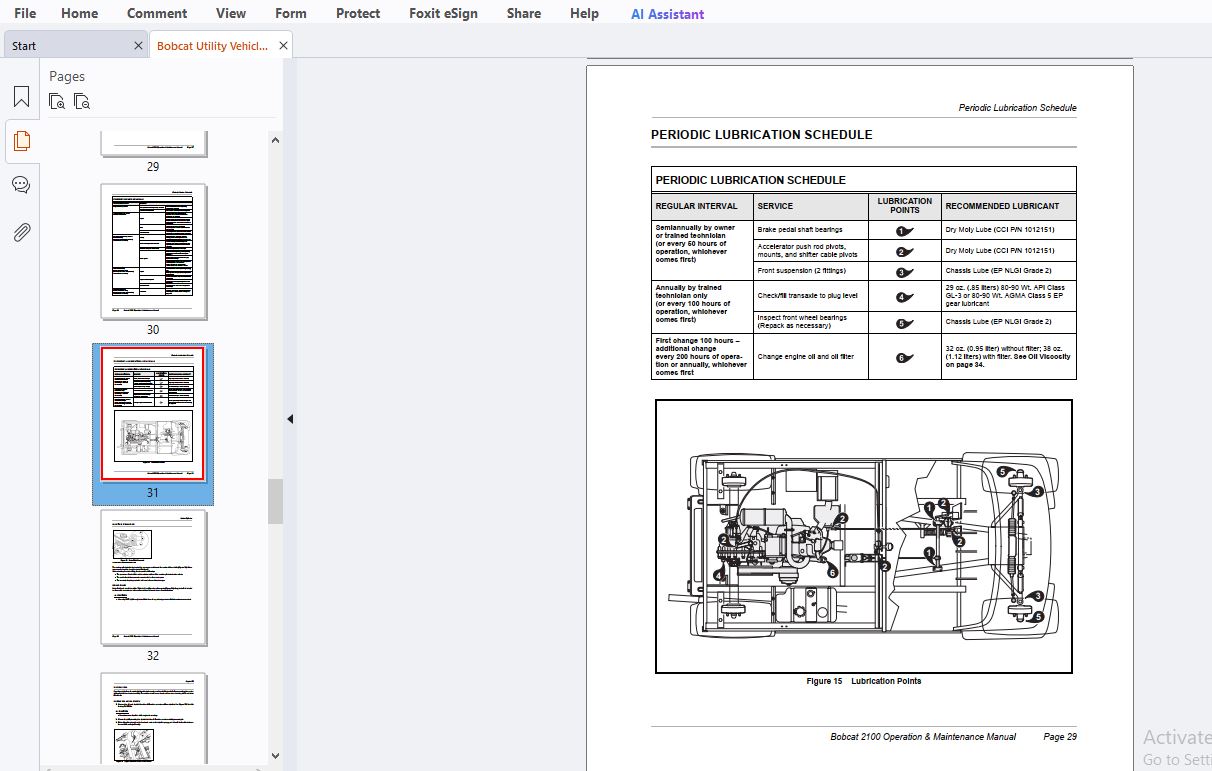The image size is (1212, 771).
Task: Open the Home ribbon tab
Action: coord(80,13)
